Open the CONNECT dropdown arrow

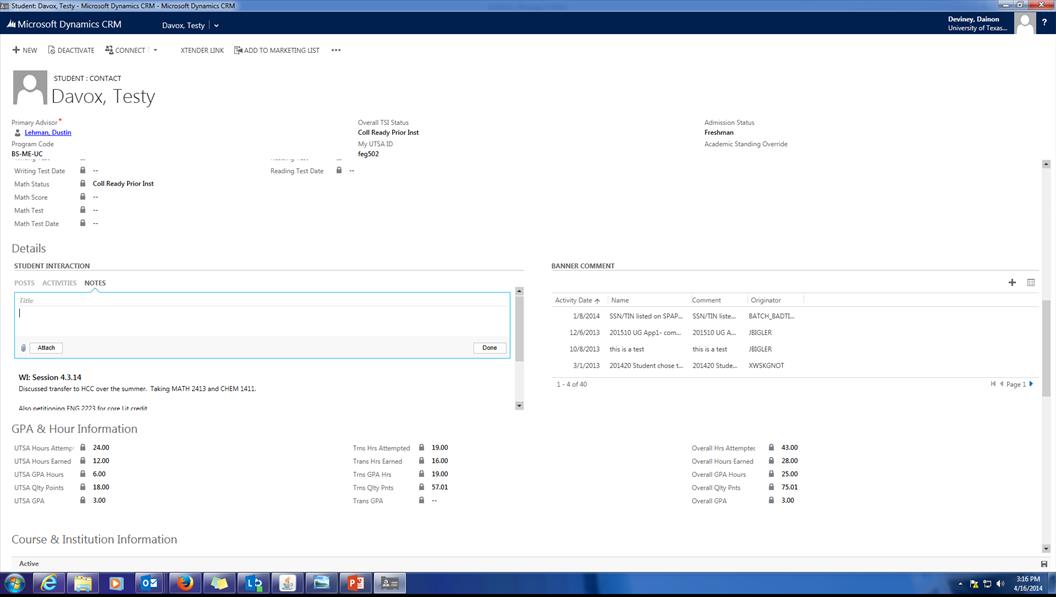155,50
